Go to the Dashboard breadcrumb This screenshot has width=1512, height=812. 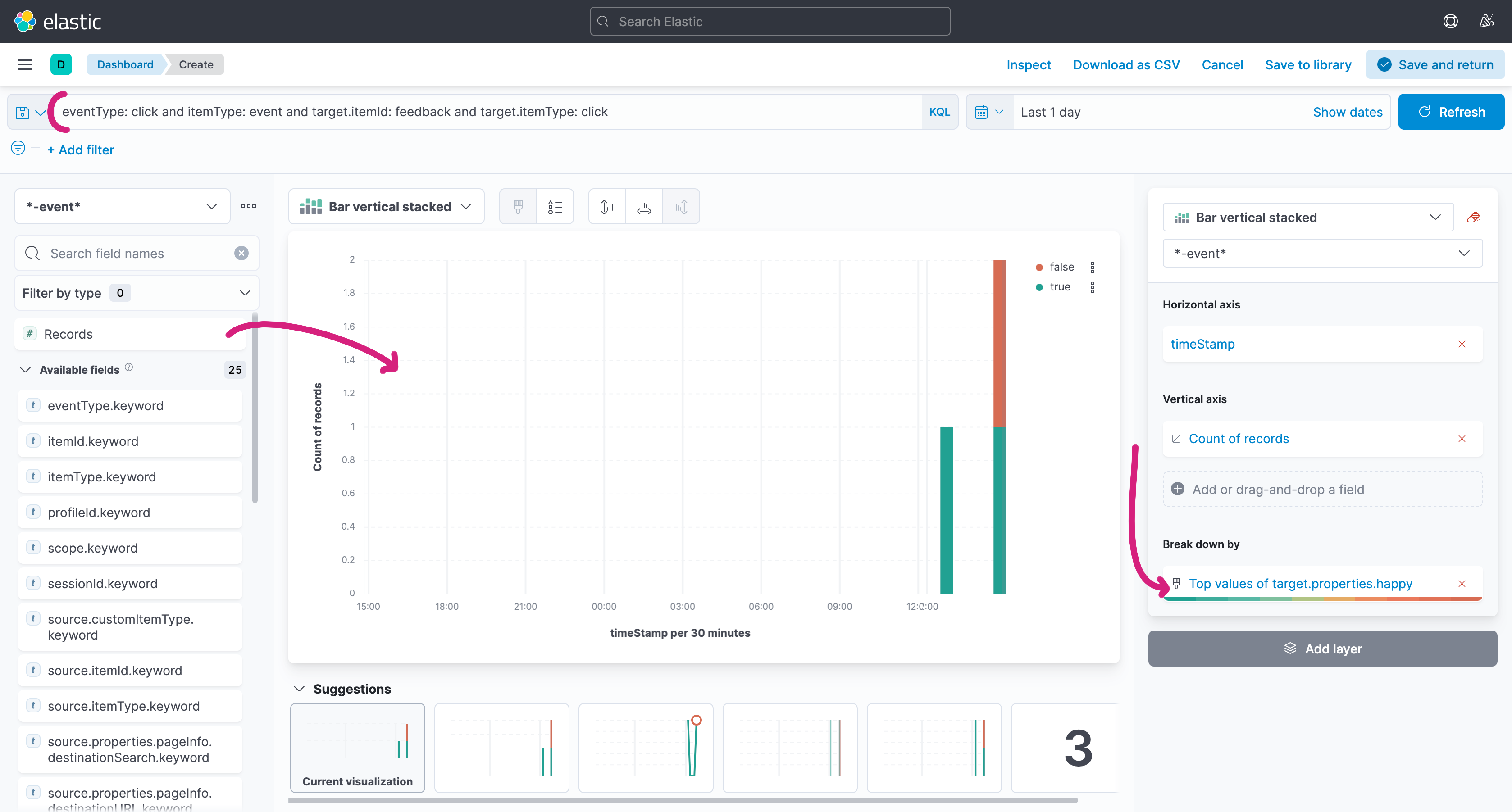[125, 64]
